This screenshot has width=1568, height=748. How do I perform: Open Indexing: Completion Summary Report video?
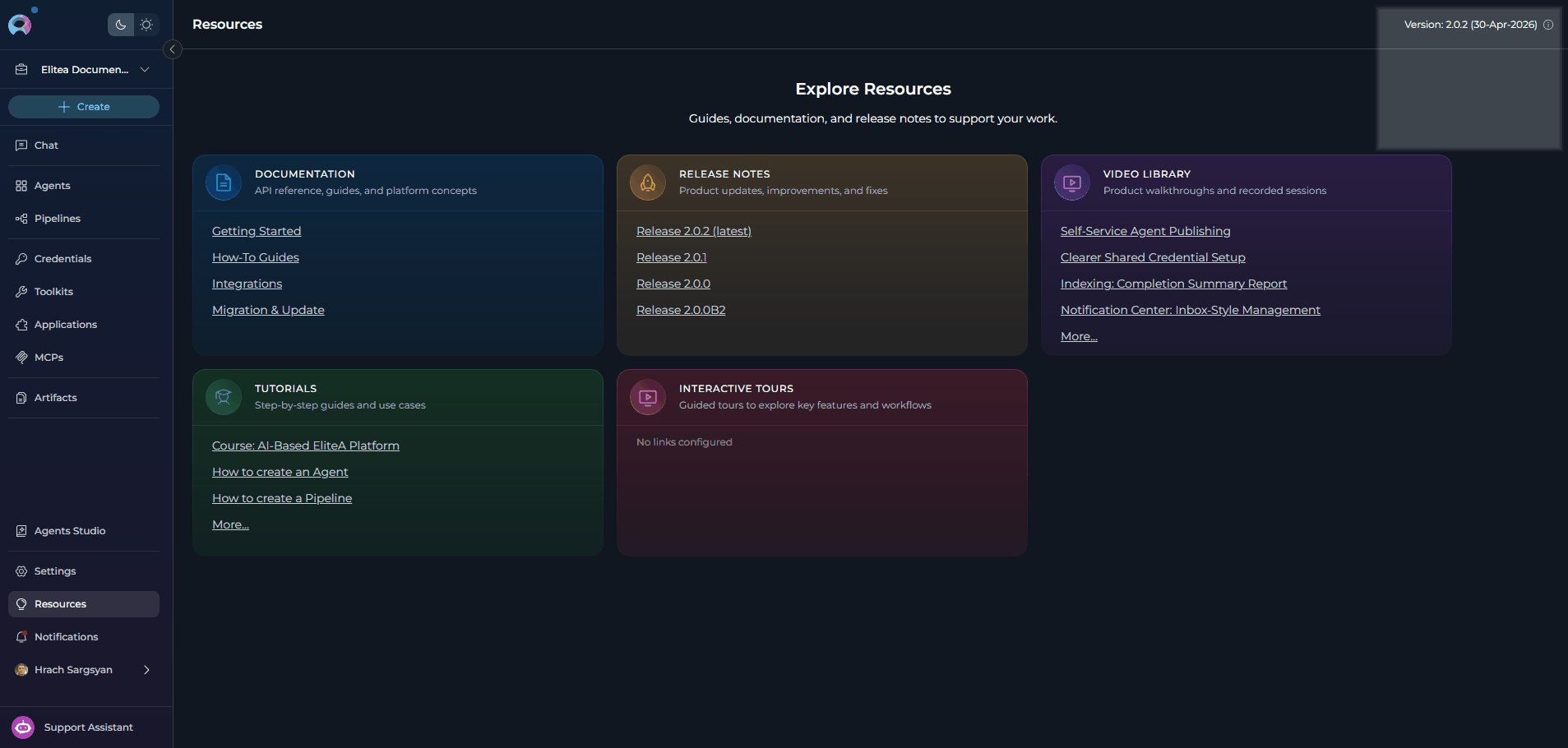point(1173,284)
